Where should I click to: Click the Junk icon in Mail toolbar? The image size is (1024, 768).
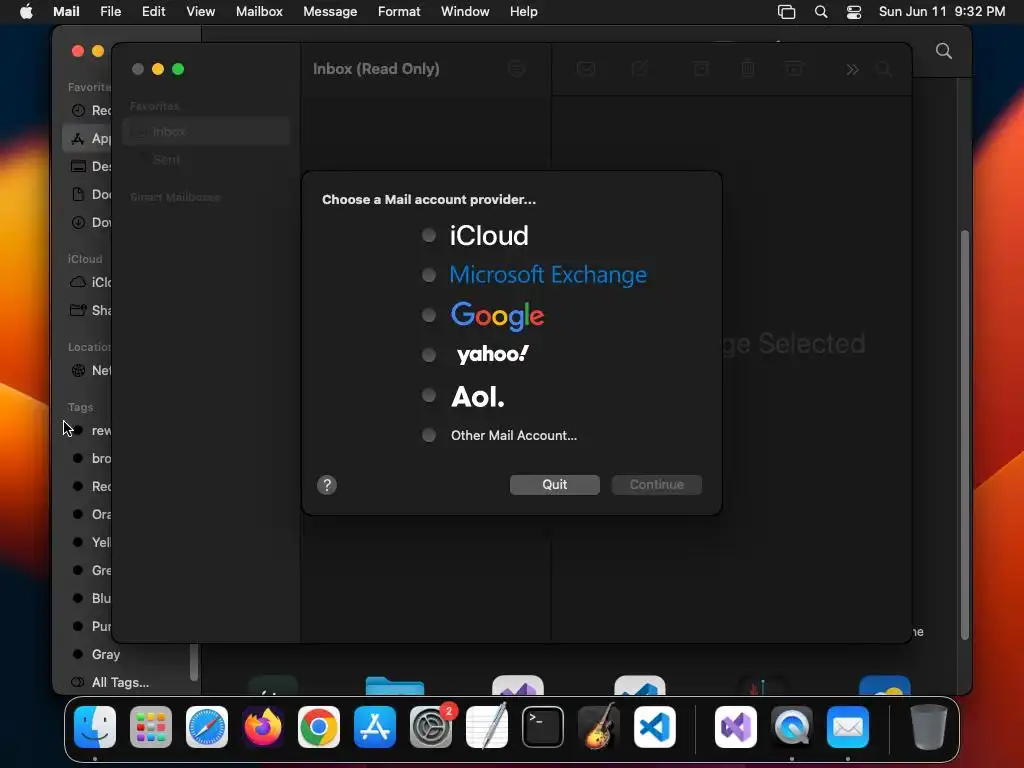pyautogui.click(x=793, y=69)
